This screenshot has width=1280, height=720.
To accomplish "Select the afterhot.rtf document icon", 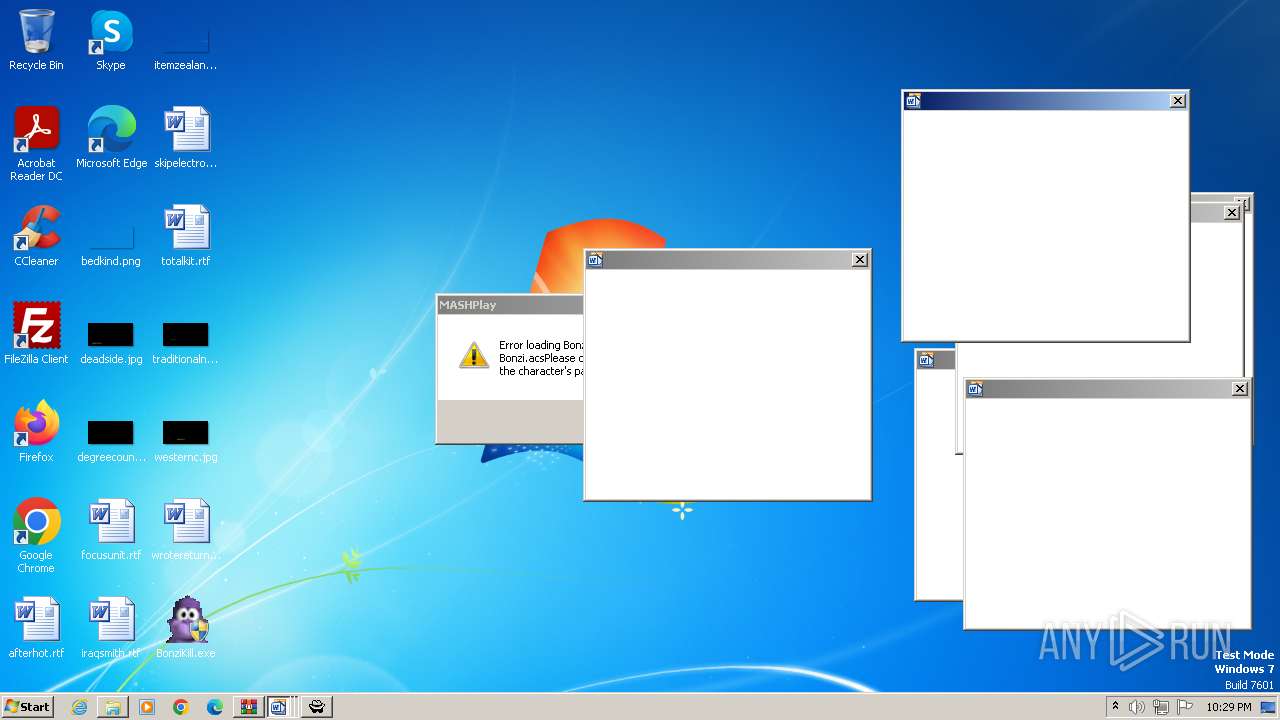I will (36, 628).
